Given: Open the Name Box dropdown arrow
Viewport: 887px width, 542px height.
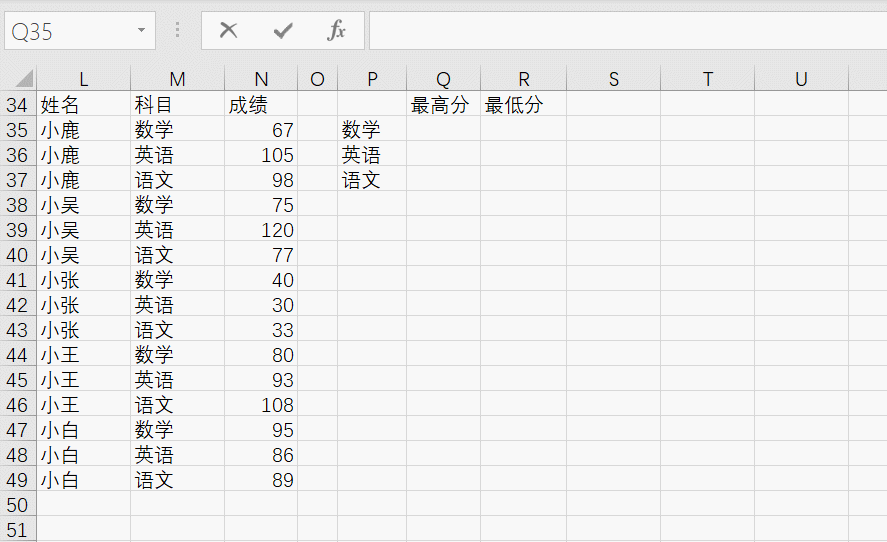Looking at the screenshot, I should click(141, 30).
